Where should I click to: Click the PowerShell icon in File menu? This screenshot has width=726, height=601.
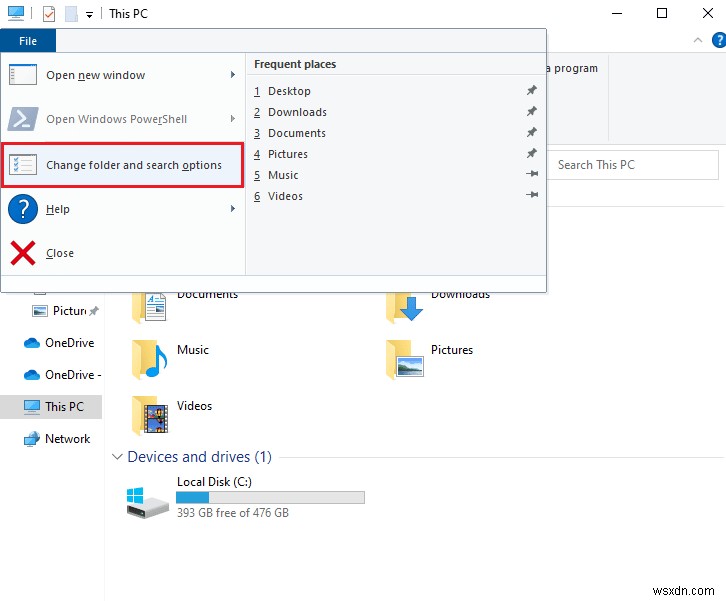pos(23,119)
